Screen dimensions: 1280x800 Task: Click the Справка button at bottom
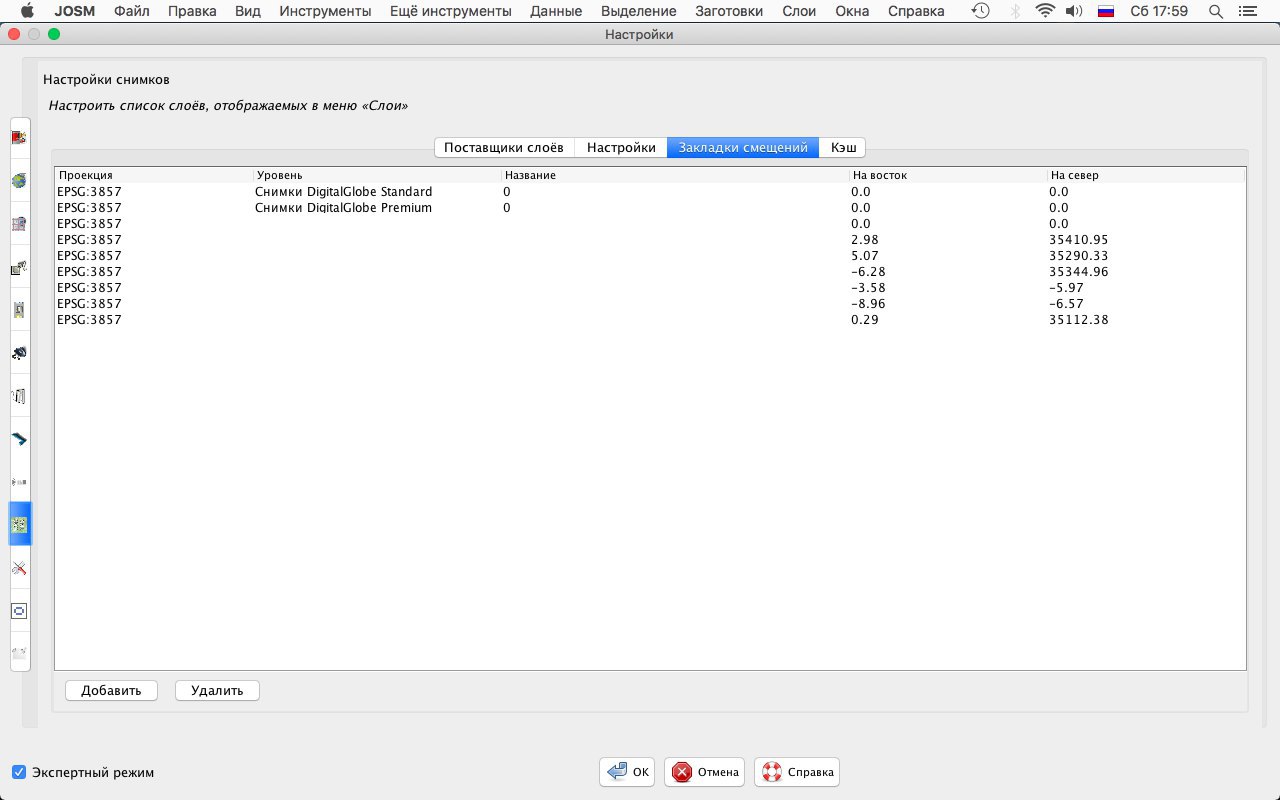pyautogui.click(x=797, y=772)
